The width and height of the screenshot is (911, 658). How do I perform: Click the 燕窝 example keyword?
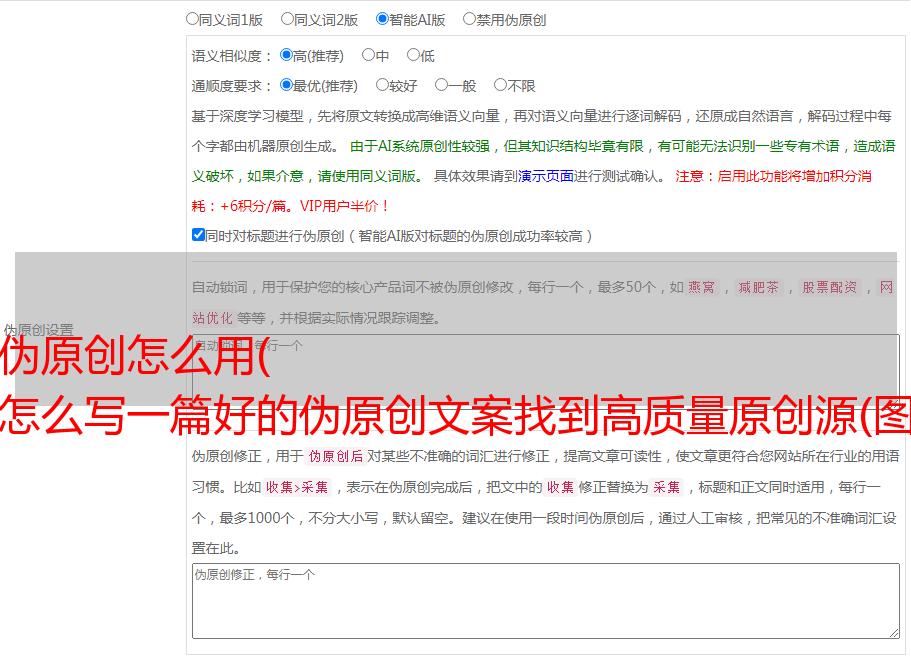(701, 287)
